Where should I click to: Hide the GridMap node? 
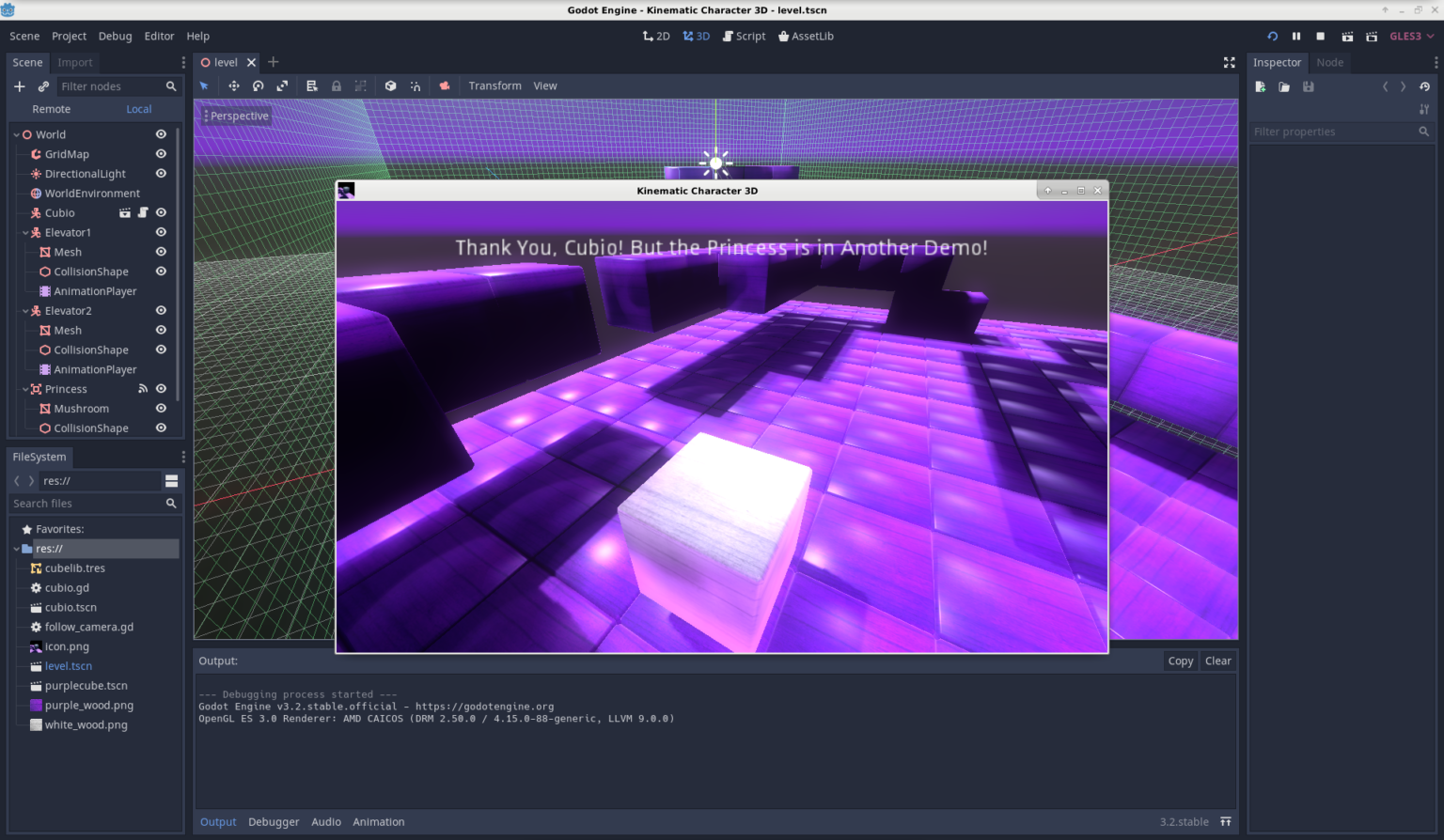(161, 154)
